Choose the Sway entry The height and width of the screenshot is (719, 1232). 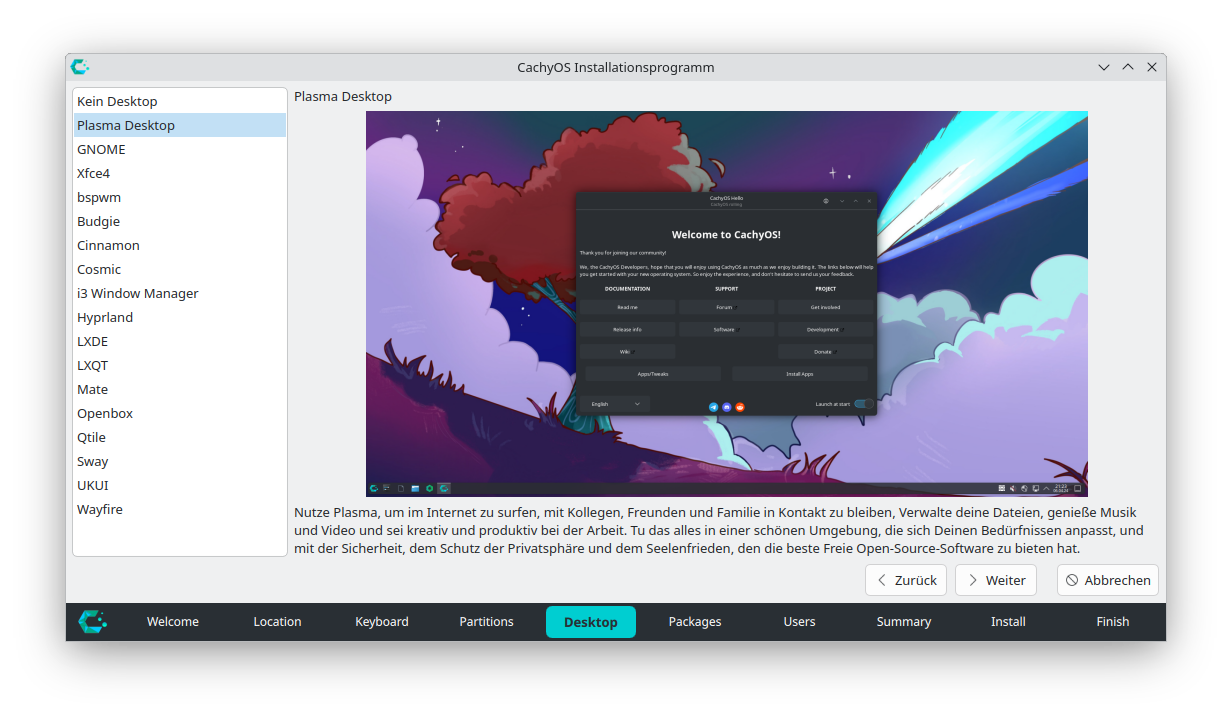click(180, 461)
